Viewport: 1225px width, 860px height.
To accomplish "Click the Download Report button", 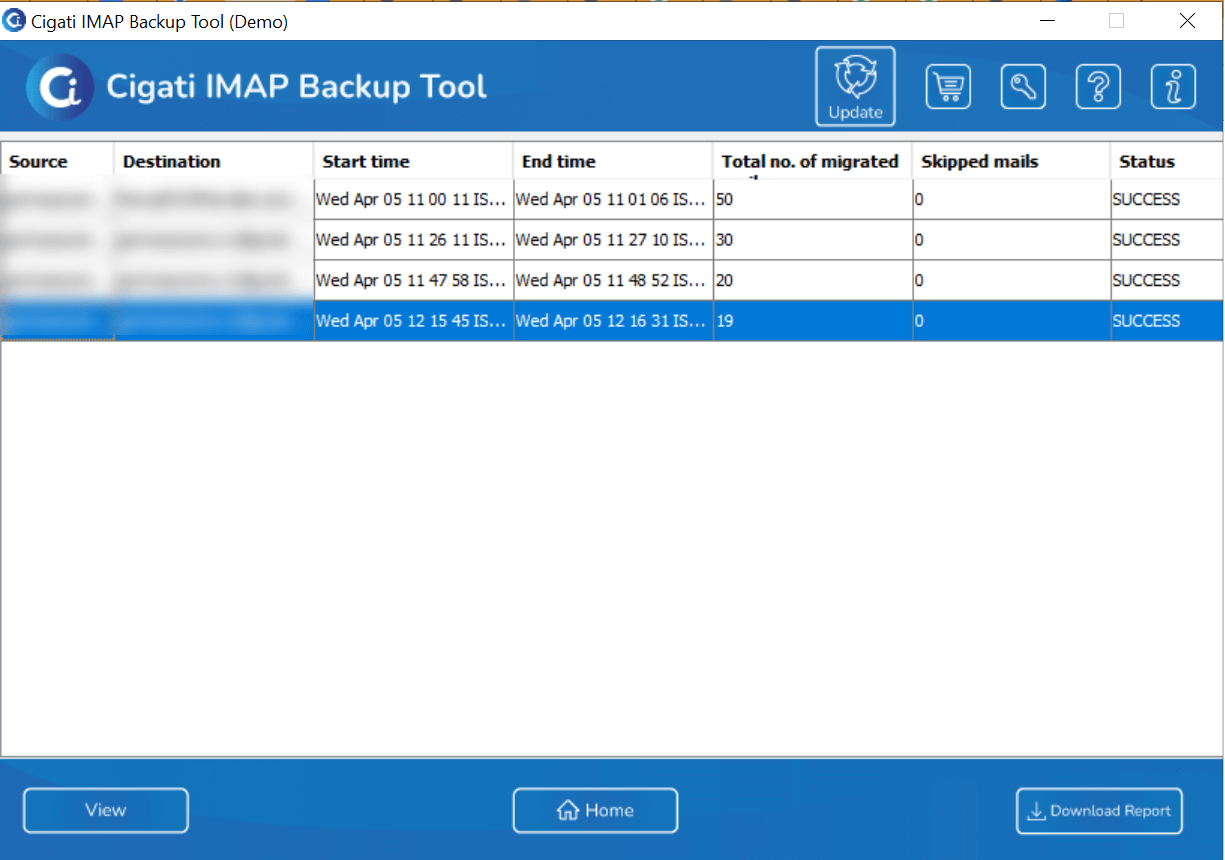I will click(x=1099, y=811).
